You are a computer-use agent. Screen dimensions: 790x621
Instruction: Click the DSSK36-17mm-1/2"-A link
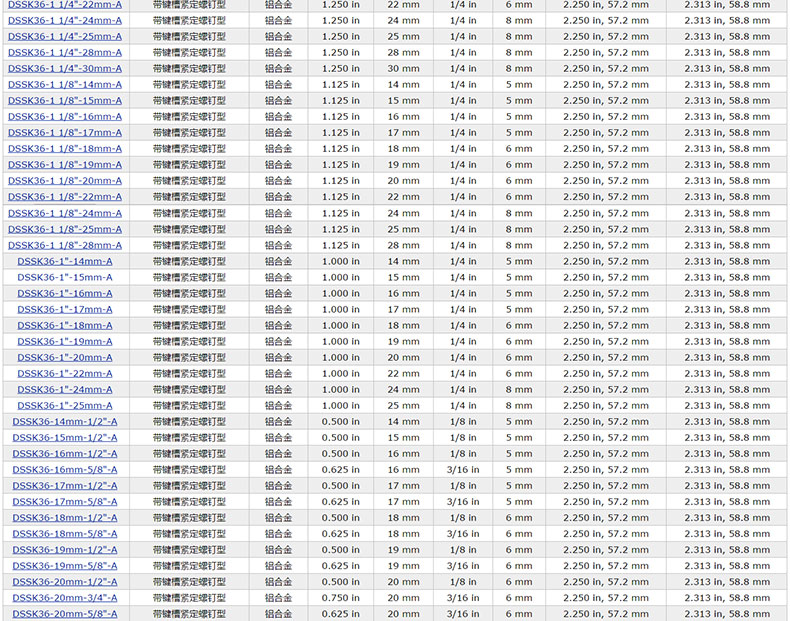pyautogui.click(x=65, y=485)
